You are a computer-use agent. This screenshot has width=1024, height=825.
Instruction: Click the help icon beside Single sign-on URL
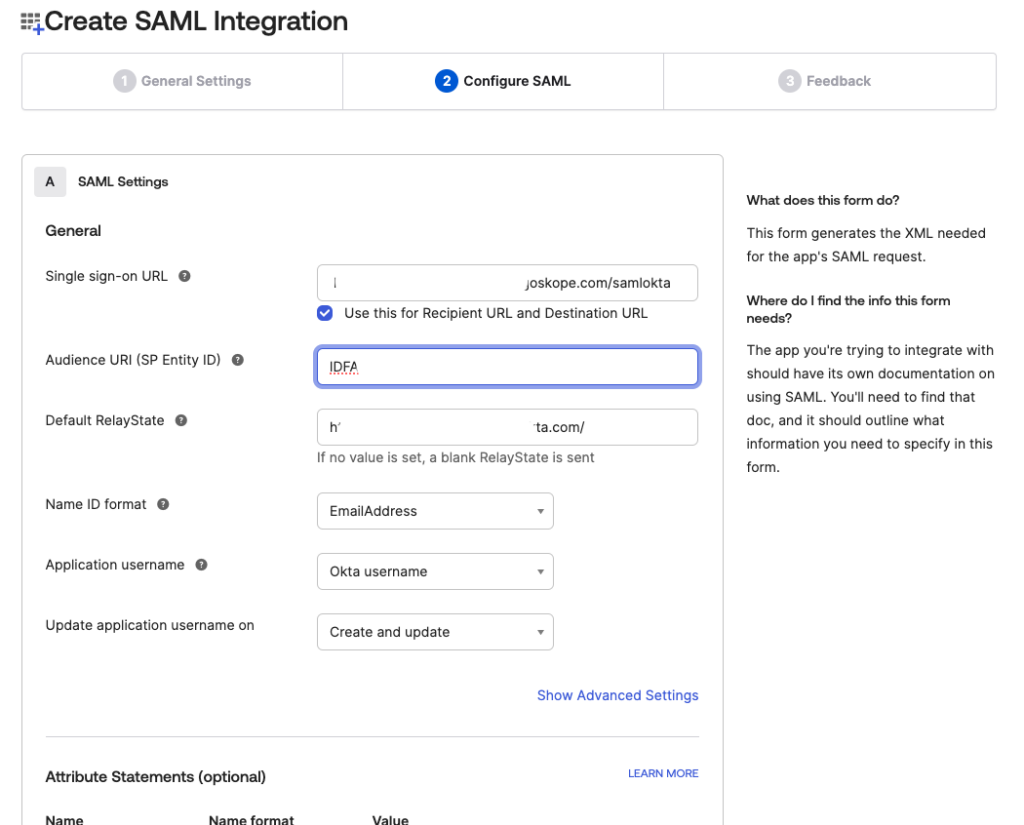pyautogui.click(x=183, y=275)
